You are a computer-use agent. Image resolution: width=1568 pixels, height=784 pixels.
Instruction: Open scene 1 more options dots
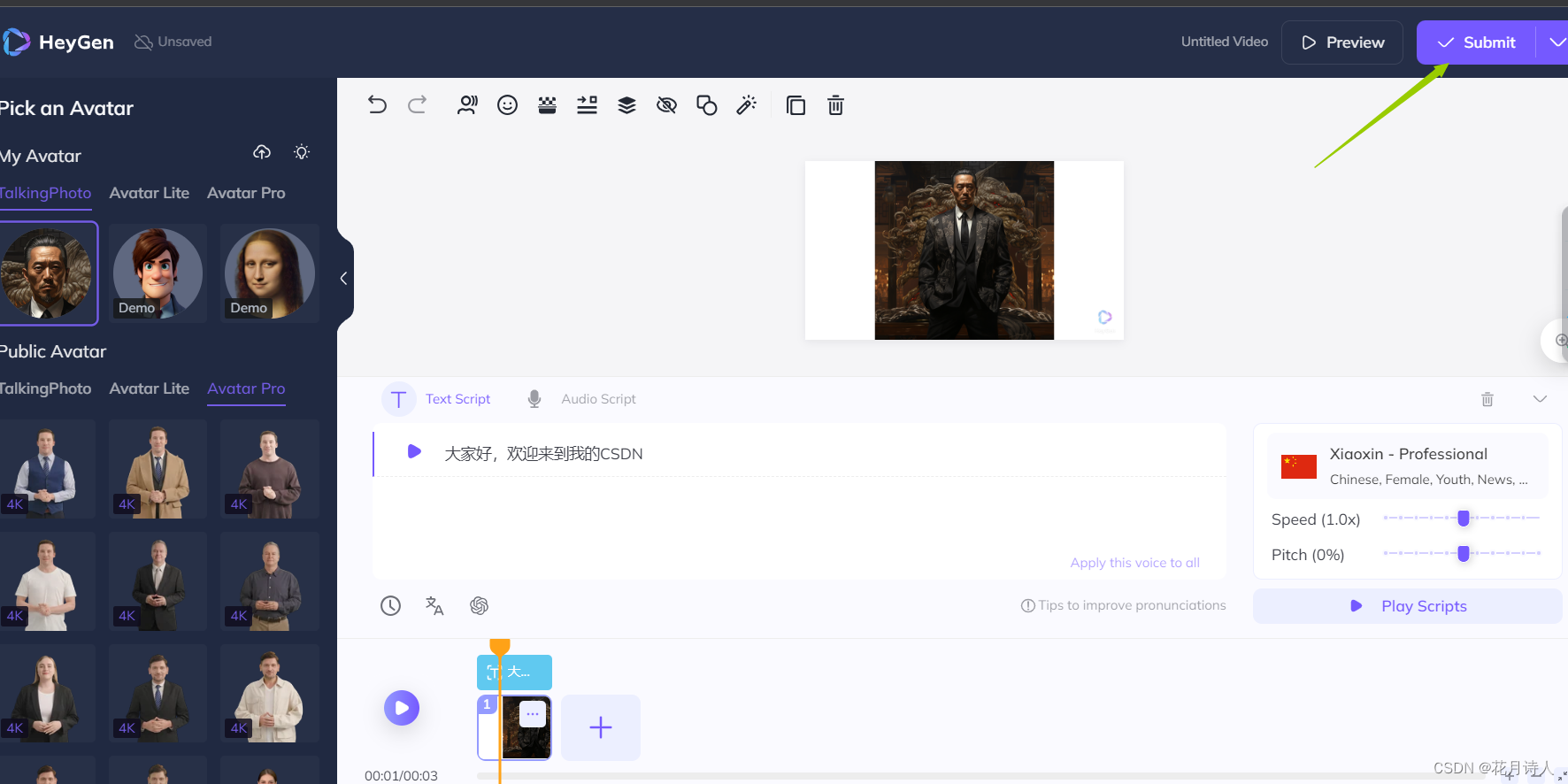(x=533, y=714)
